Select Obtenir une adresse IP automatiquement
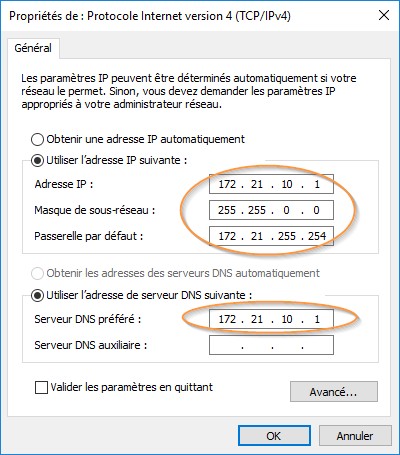 [x=37, y=139]
